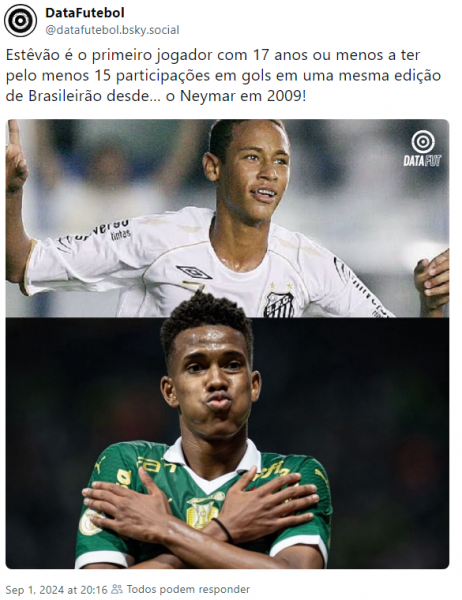
Task: Click the circular DataFut target logo watermark
Action: click(423, 142)
